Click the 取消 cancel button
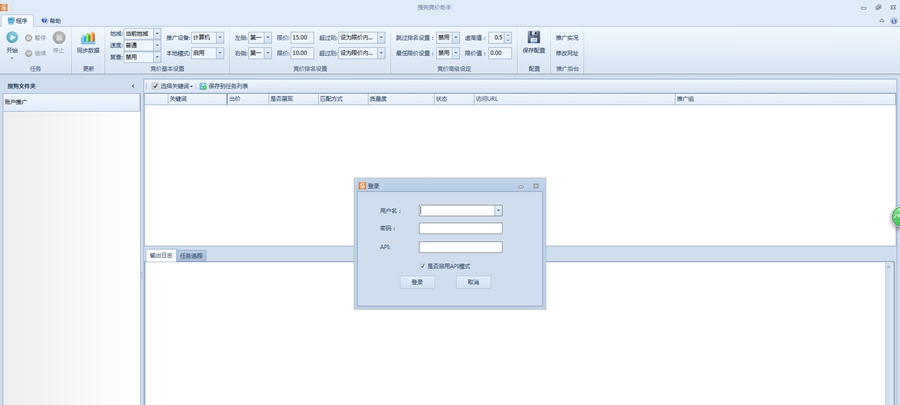This screenshot has height=405, width=900. [x=474, y=282]
